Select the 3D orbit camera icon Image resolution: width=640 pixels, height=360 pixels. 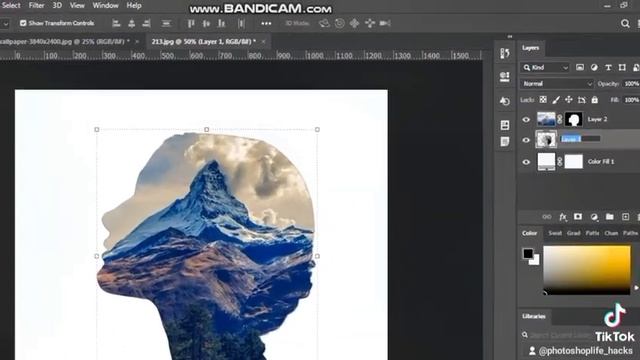click(324, 23)
